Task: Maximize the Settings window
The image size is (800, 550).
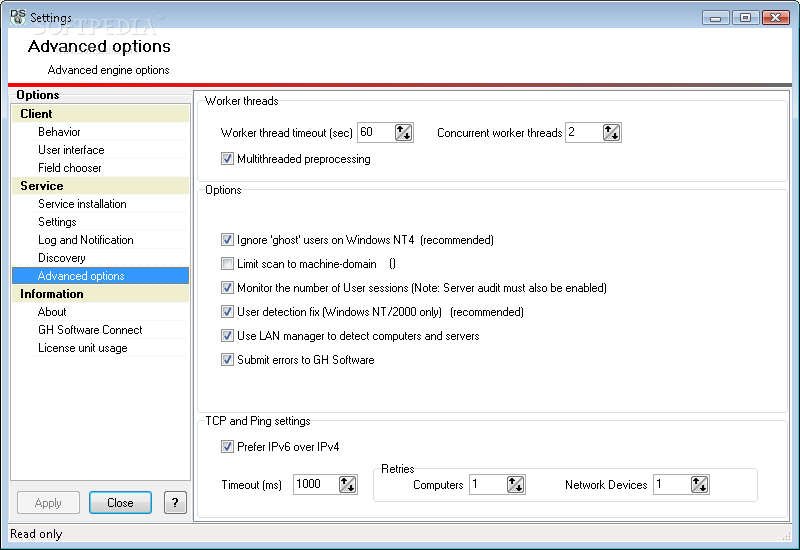Action: (x=745, y=18)
